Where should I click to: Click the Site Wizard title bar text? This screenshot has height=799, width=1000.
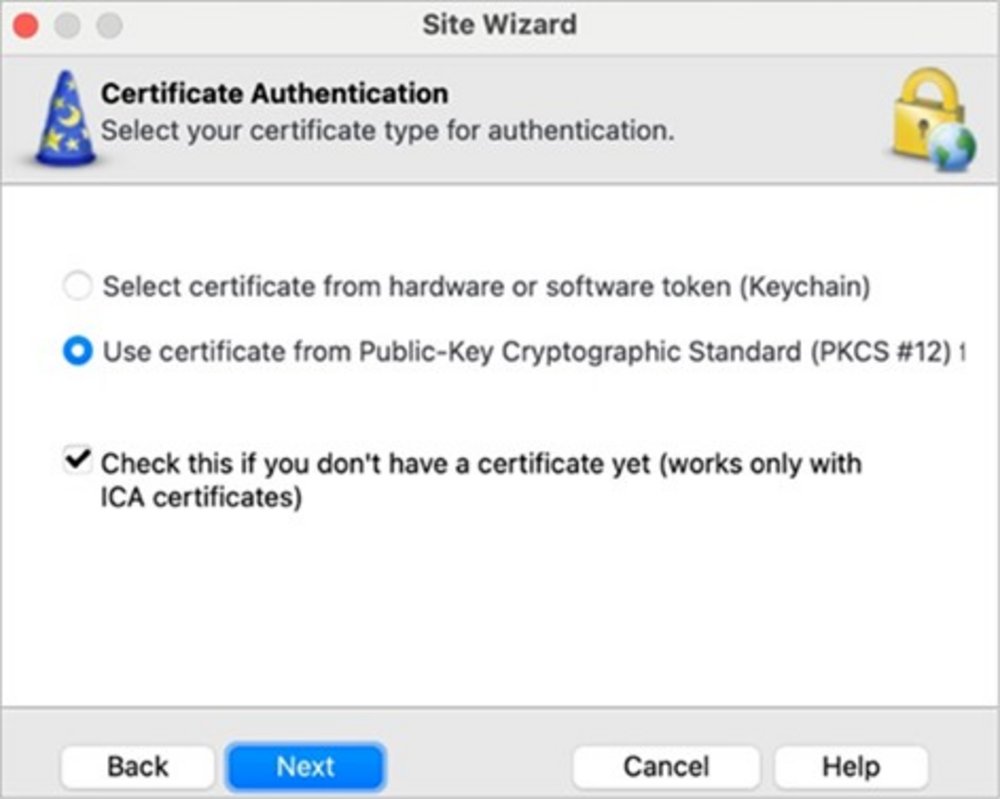point(499,25)
